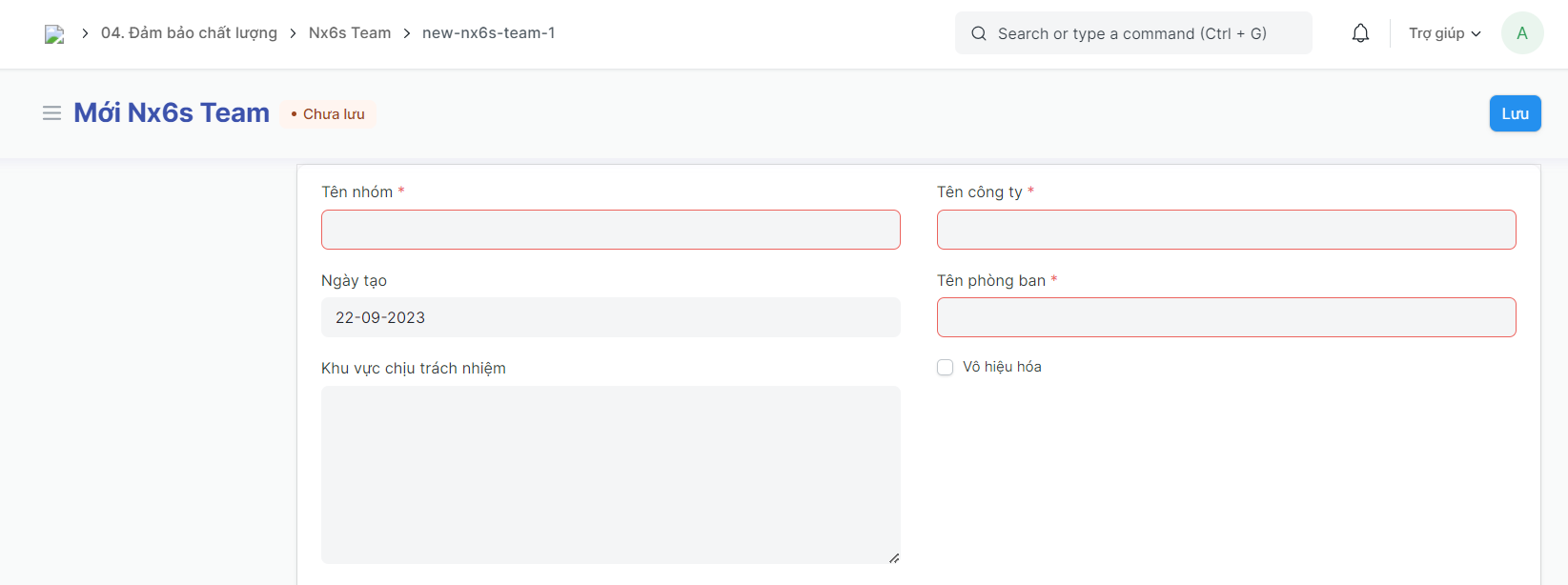
Task: Click the home logo icon in breadcrumb
Action: tap(54, 34)
